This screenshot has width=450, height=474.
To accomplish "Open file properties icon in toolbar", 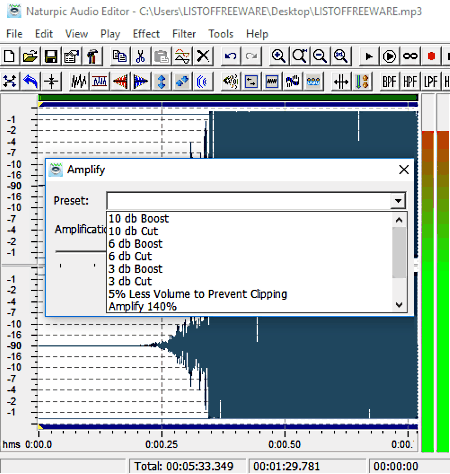I will click(72, 56).
